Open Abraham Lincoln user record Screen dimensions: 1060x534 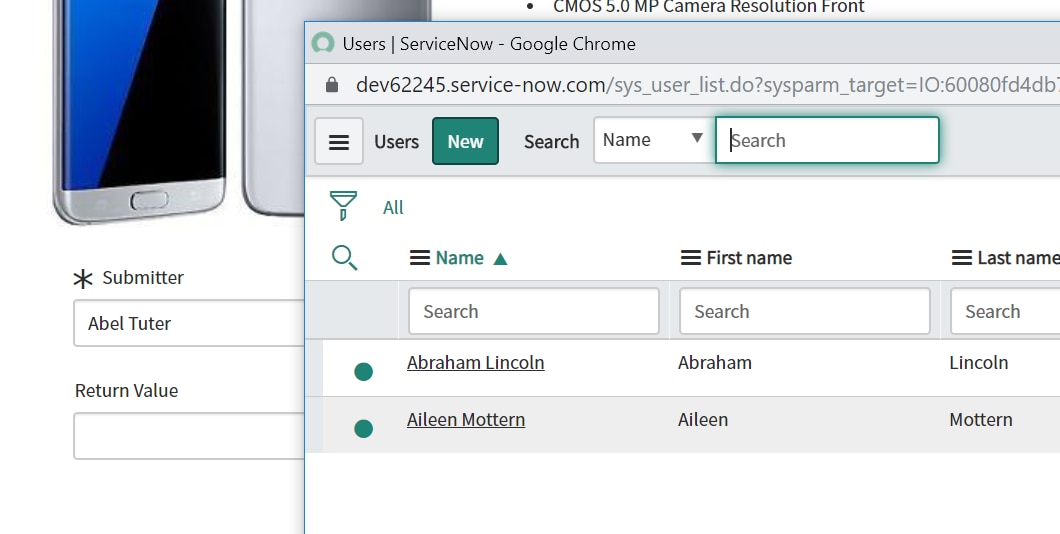(475, 363)
